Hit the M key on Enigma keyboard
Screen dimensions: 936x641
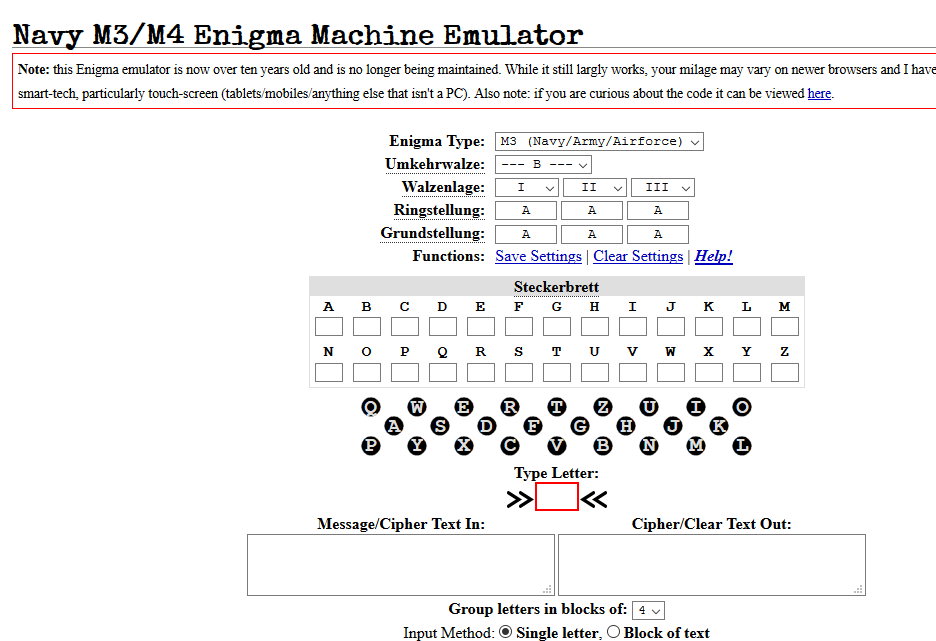click(695, 446)
